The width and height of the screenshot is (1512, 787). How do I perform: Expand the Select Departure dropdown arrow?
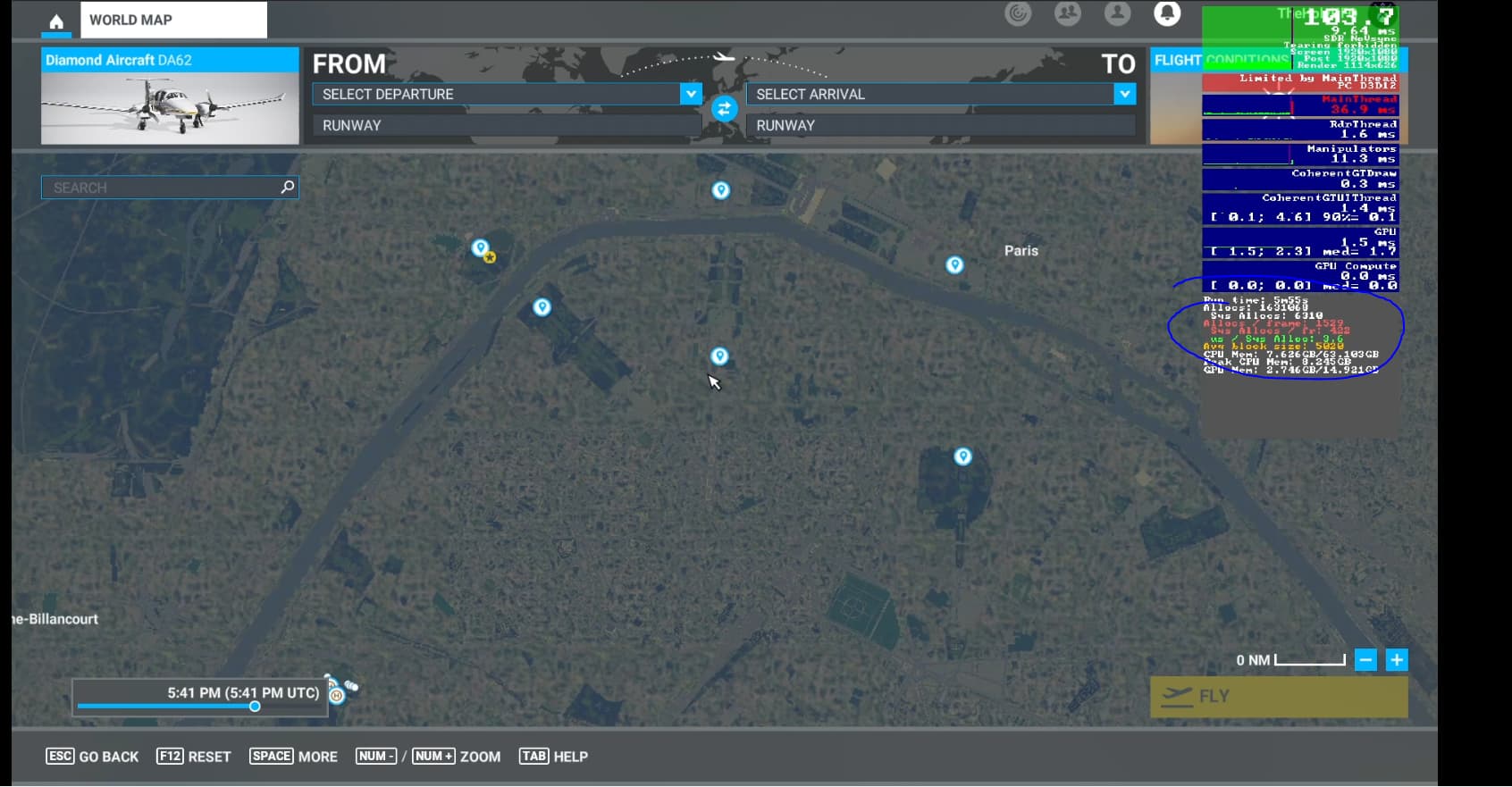[691, 94]
